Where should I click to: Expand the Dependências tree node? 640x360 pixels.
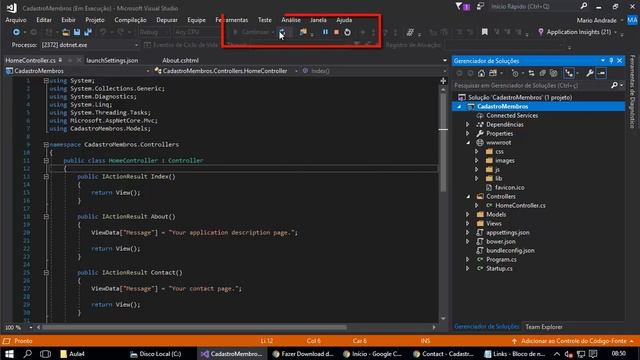(x=468, y=124)
